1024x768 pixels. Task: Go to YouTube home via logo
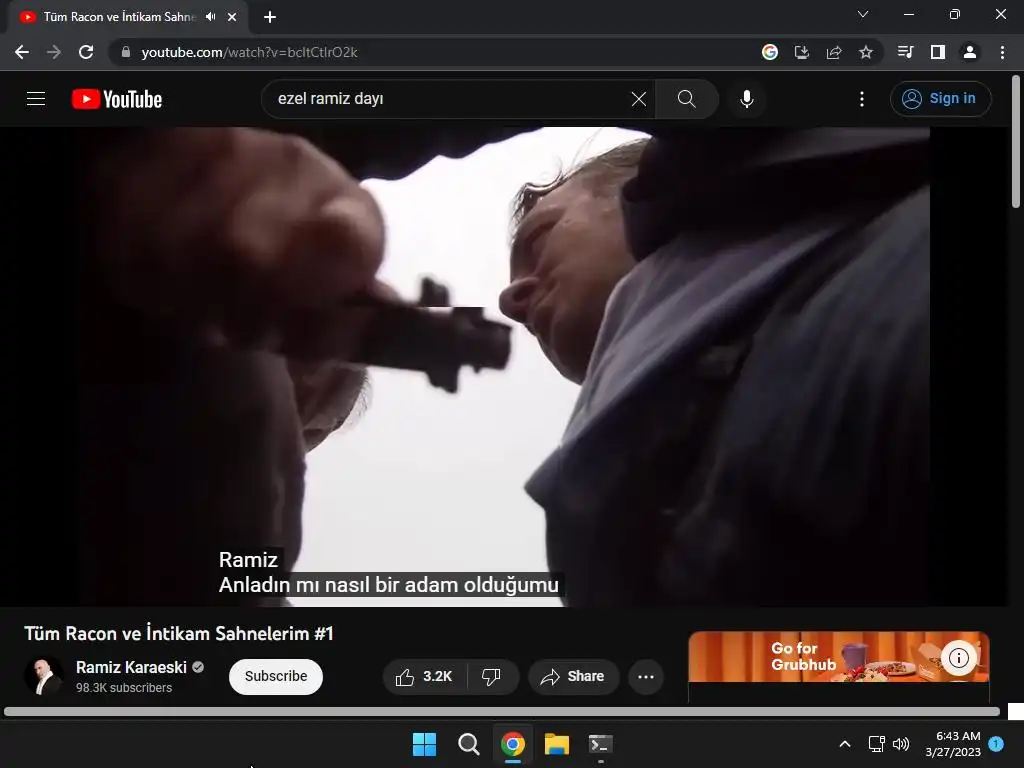pyautogui.click(x=117, y=99)
